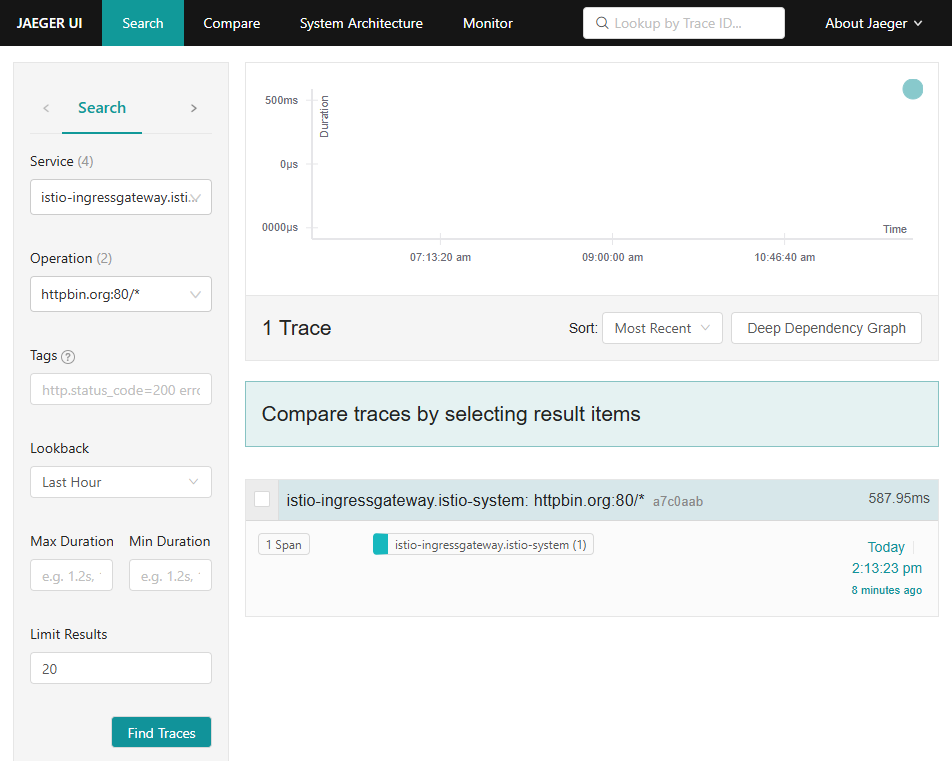Click the left arrow beside sidebar Search tab
The image size is (952, 761).
(46, 108)
